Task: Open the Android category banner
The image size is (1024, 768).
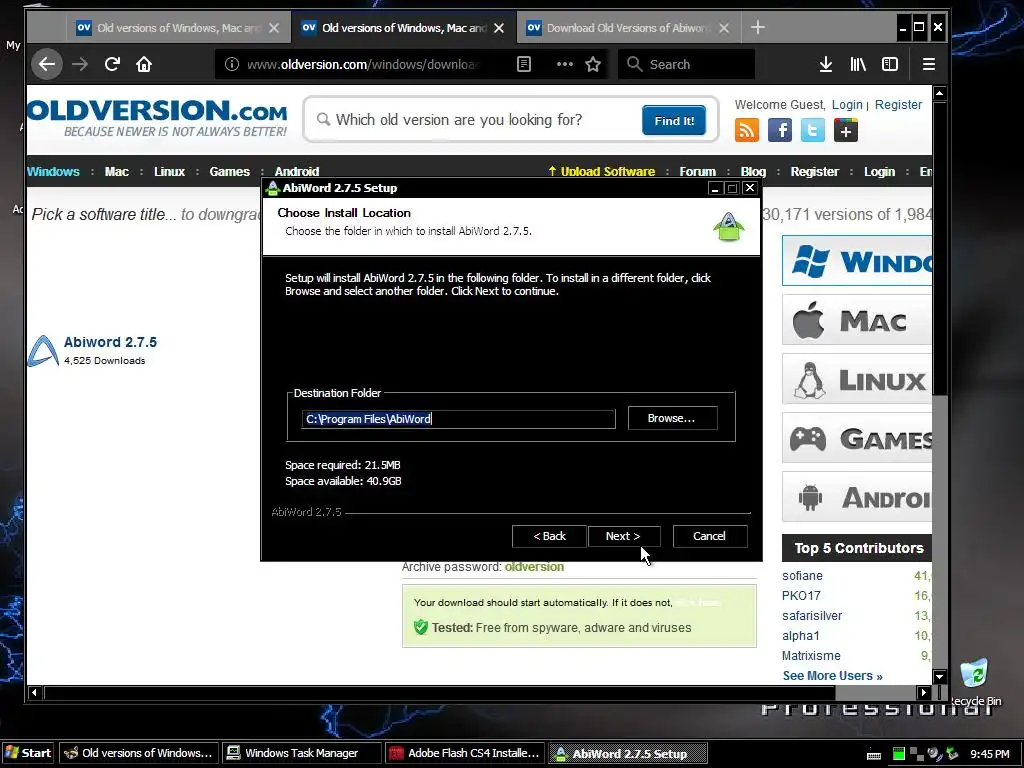Action: click(x=856, y=497)
